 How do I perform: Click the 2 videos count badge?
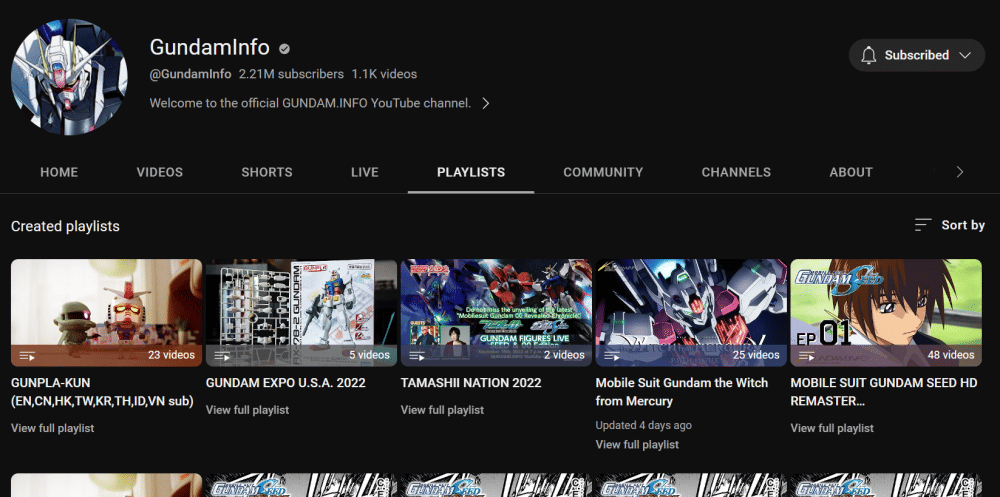click(x=564, y=355)
